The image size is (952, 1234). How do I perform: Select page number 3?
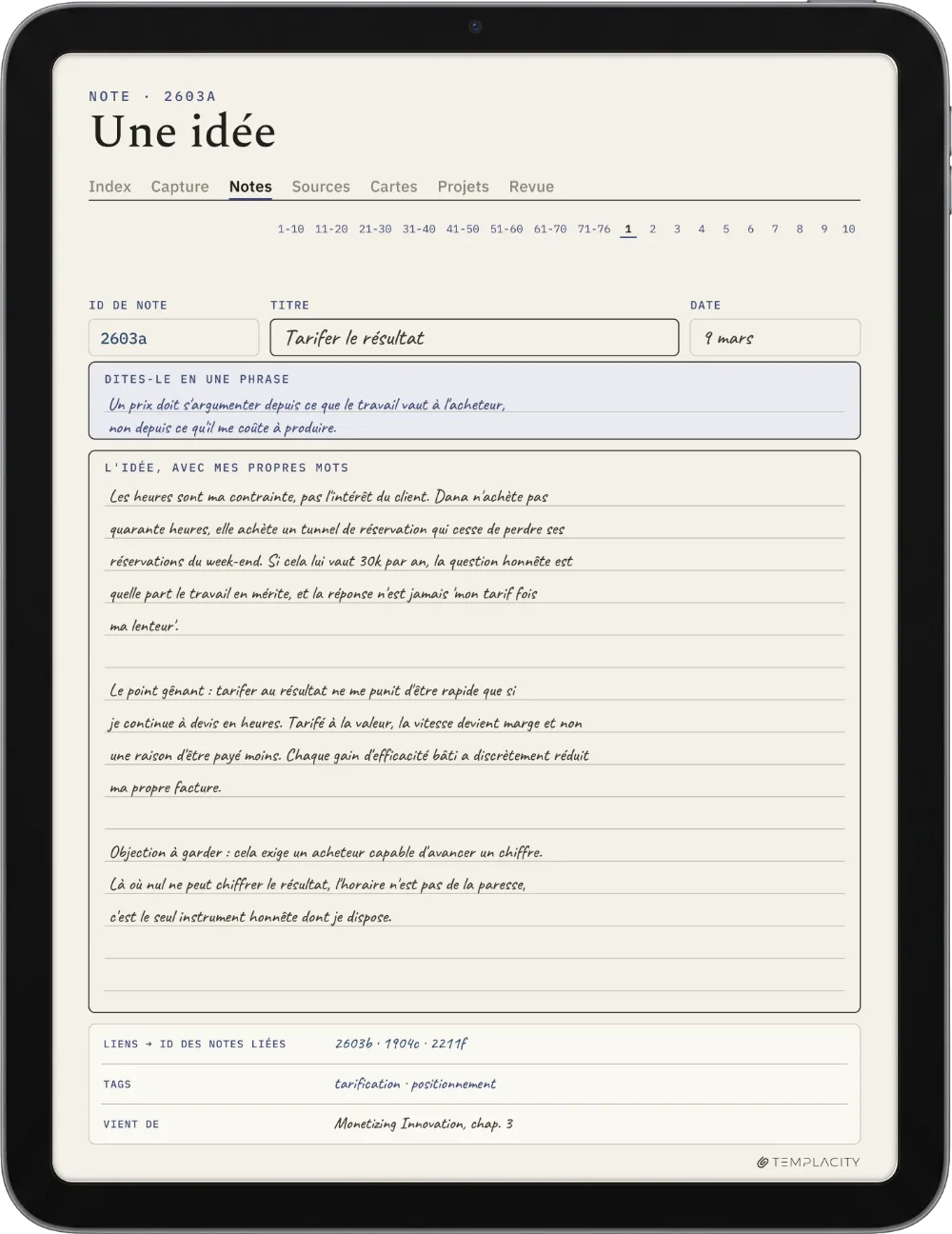pos(677,229)
